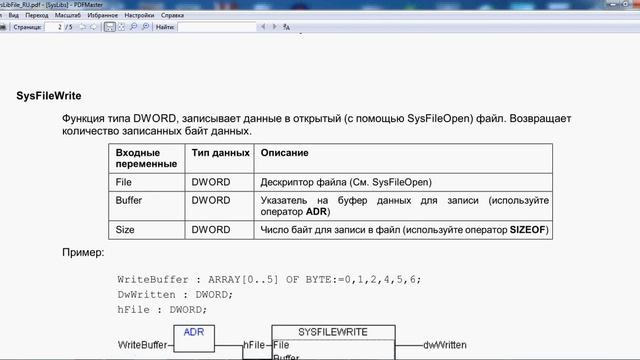Click the SYSFILEWRITE block title
The image size is (640, 360).
(x=333, y=332)
